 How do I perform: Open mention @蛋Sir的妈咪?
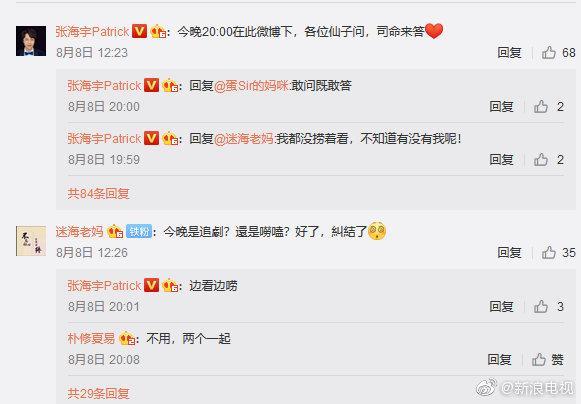click(x=251, y=86)
